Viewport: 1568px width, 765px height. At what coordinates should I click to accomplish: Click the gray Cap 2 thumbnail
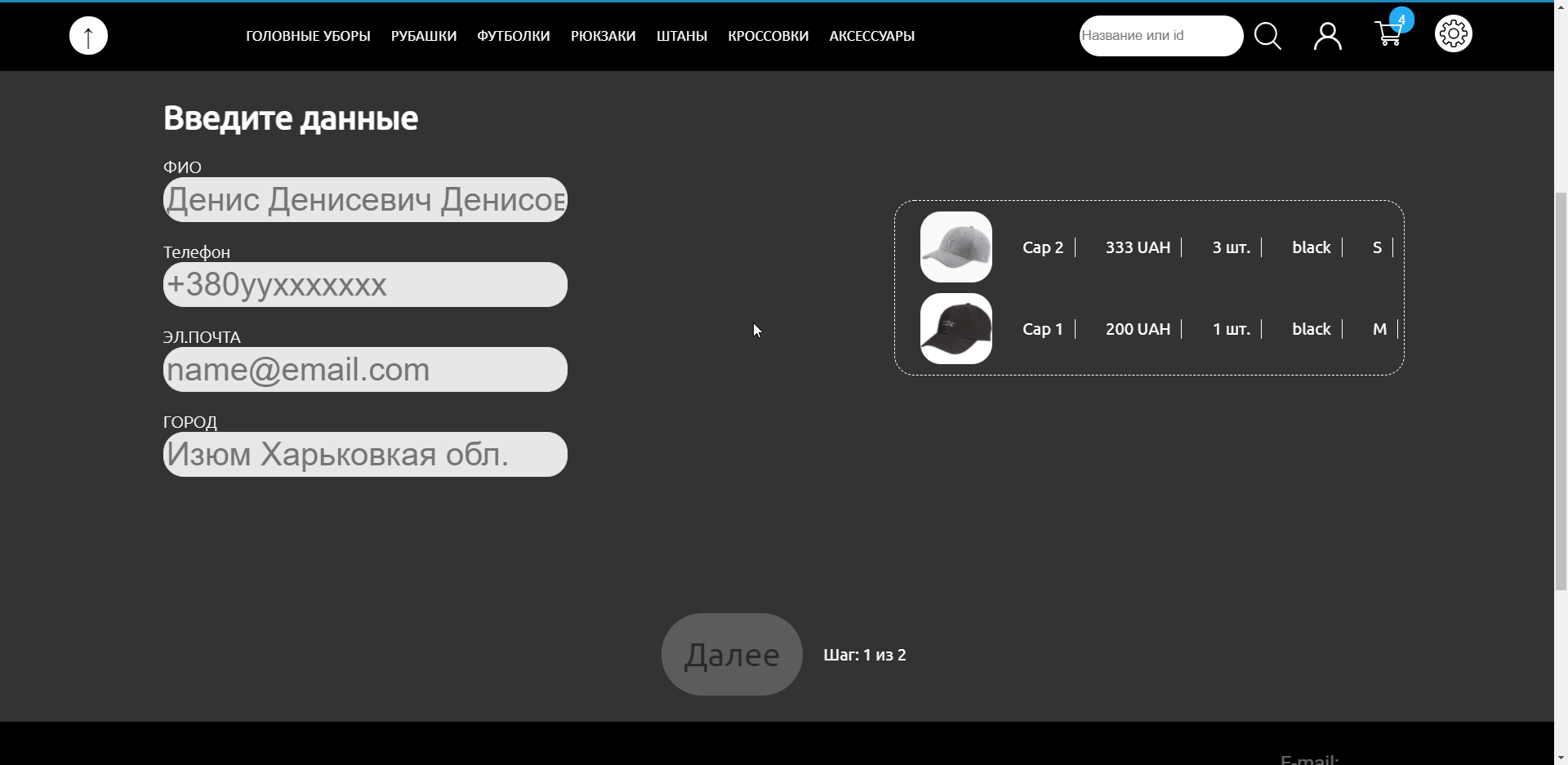pos(956,247)
